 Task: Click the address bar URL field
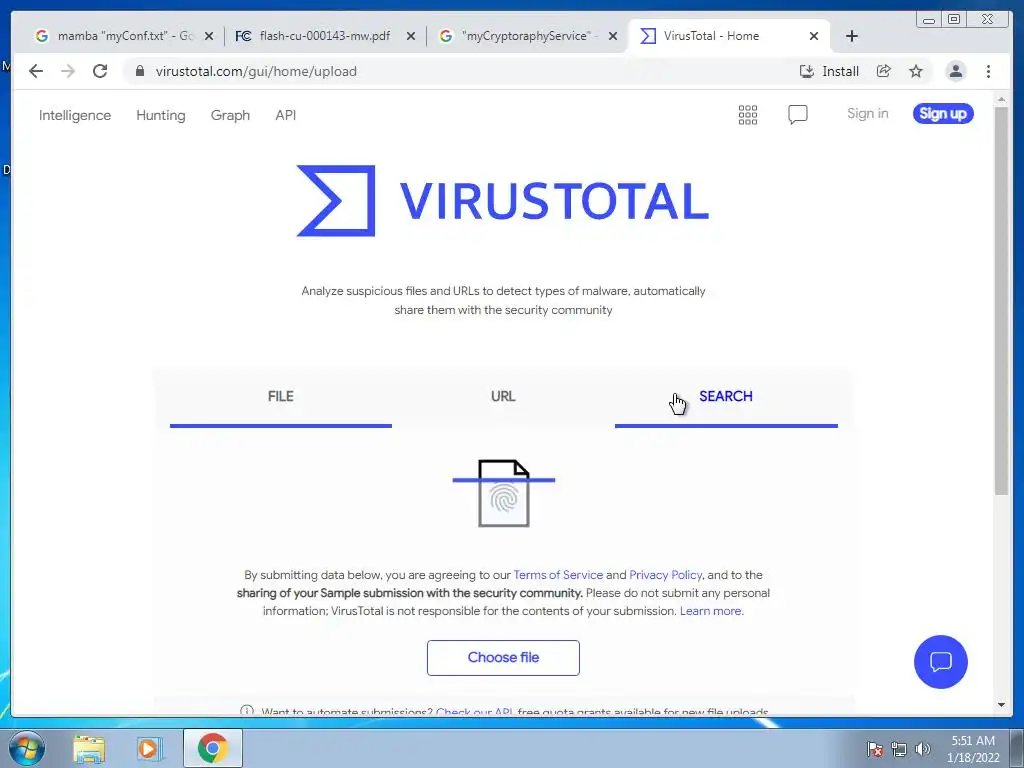(457, 71)
